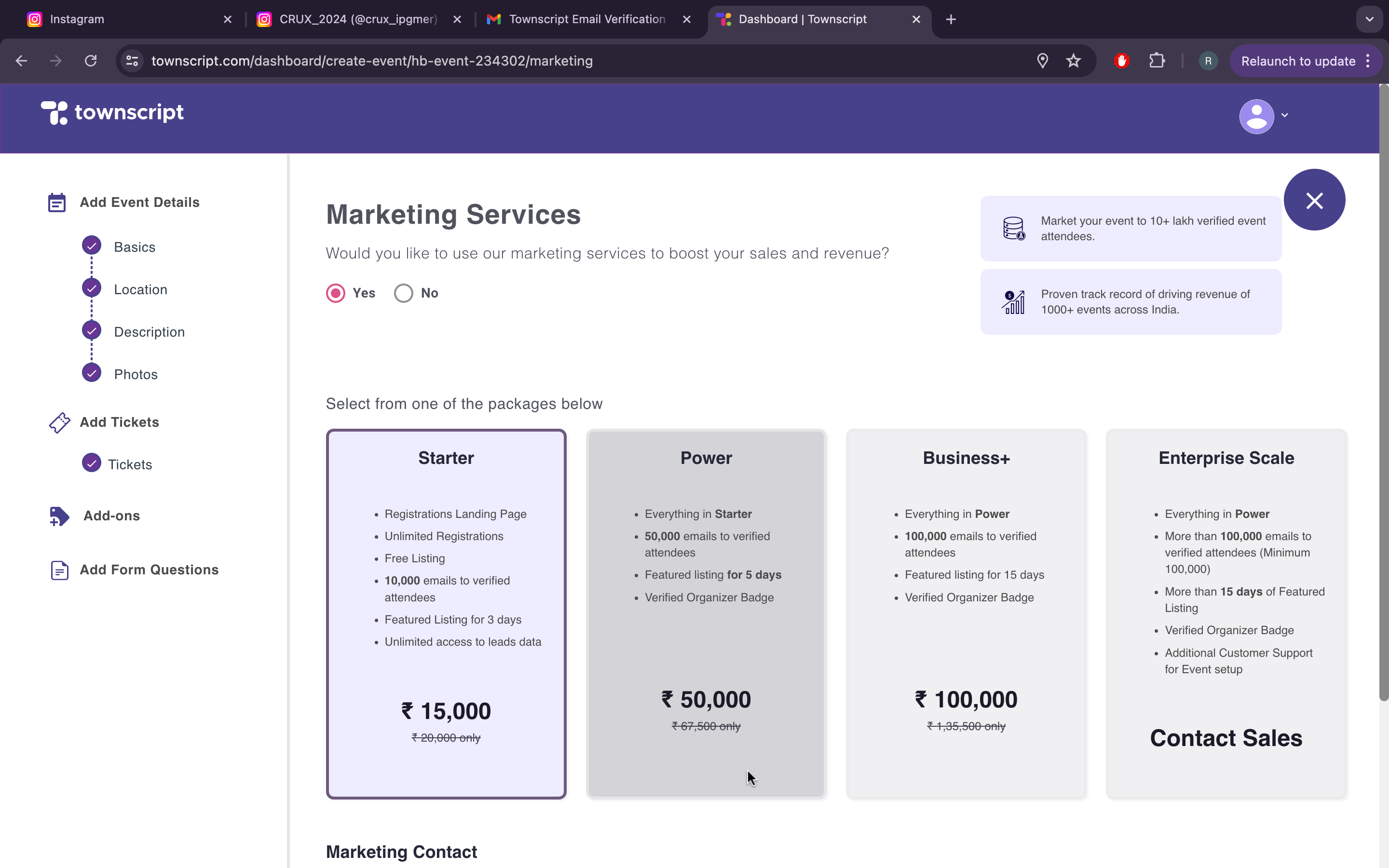Viewport: 1389px width, 868px height.
Task: Click the Townscript logo in header
Action: coord(112,112)
